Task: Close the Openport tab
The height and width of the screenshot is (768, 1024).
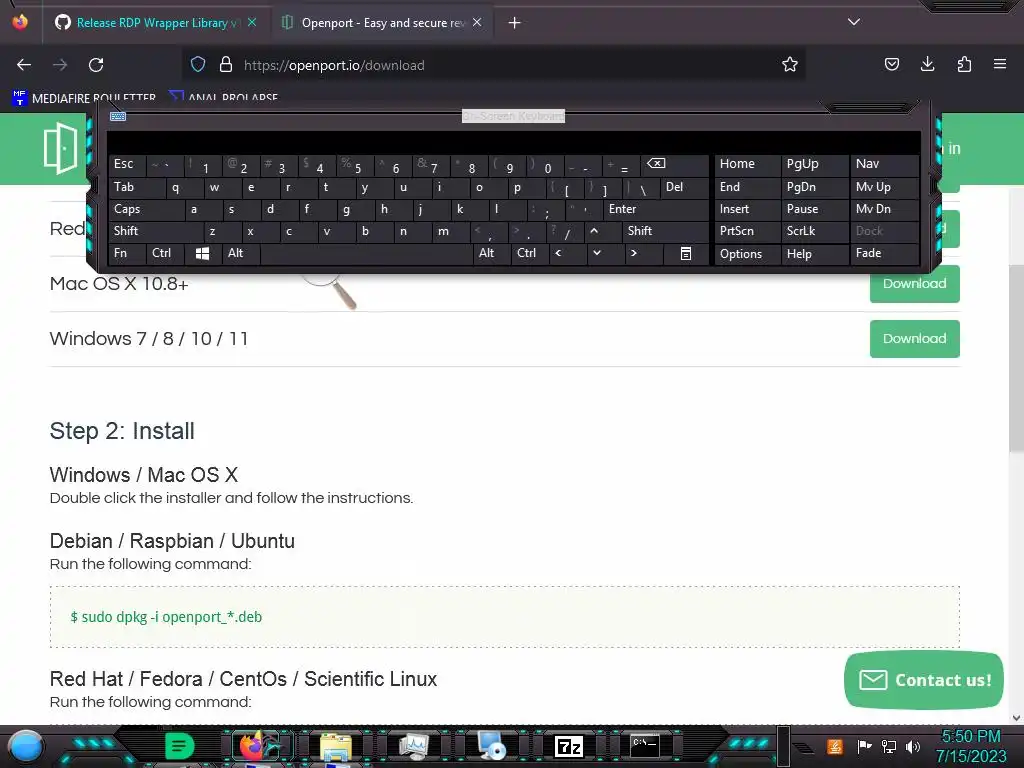Action: click(x=477, y=23)
